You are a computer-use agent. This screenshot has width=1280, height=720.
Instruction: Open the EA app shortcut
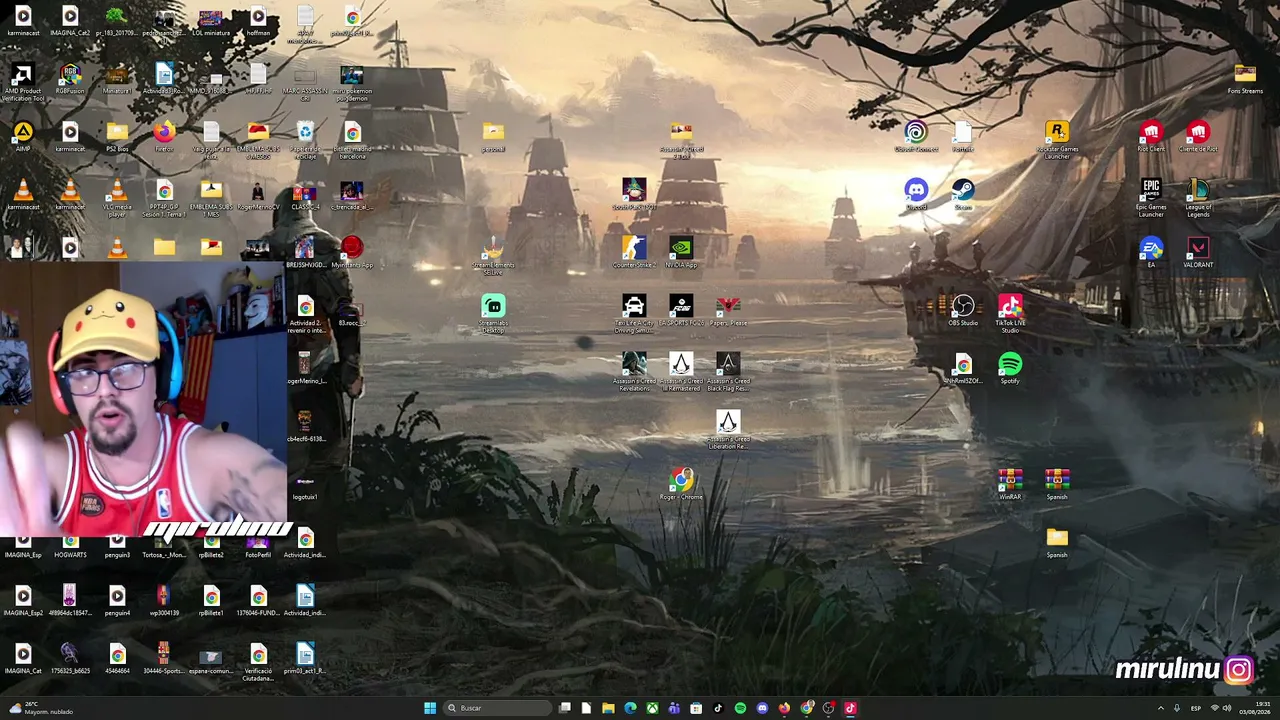point(1151,253)
